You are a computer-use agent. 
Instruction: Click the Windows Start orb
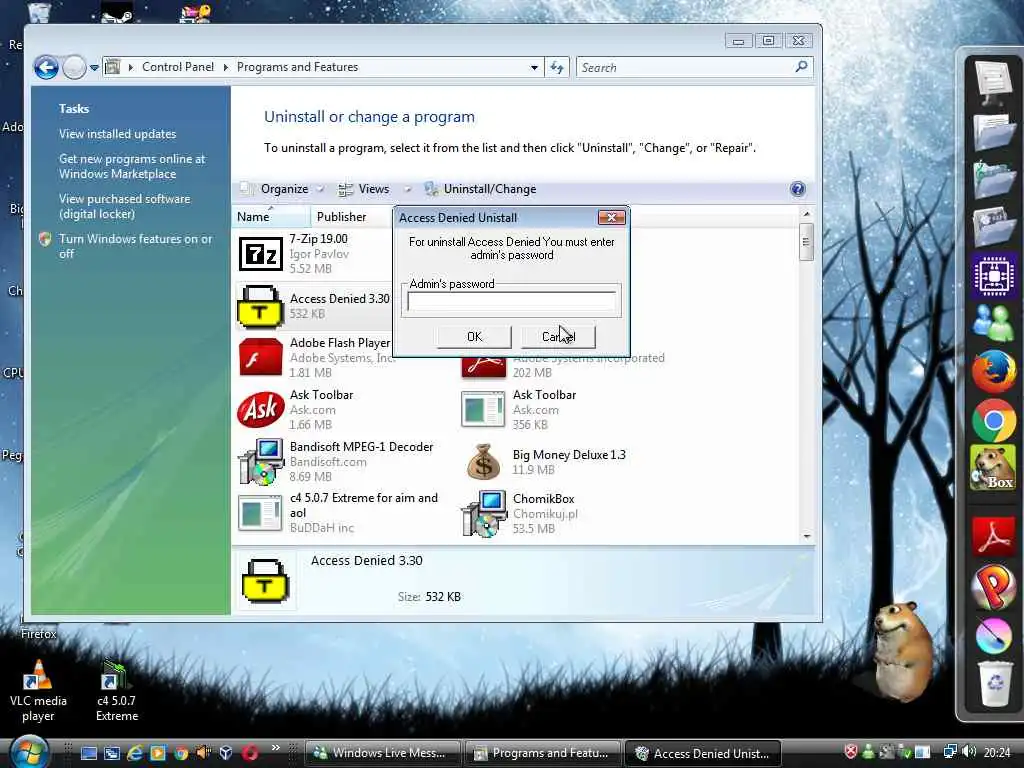(28, 752)
